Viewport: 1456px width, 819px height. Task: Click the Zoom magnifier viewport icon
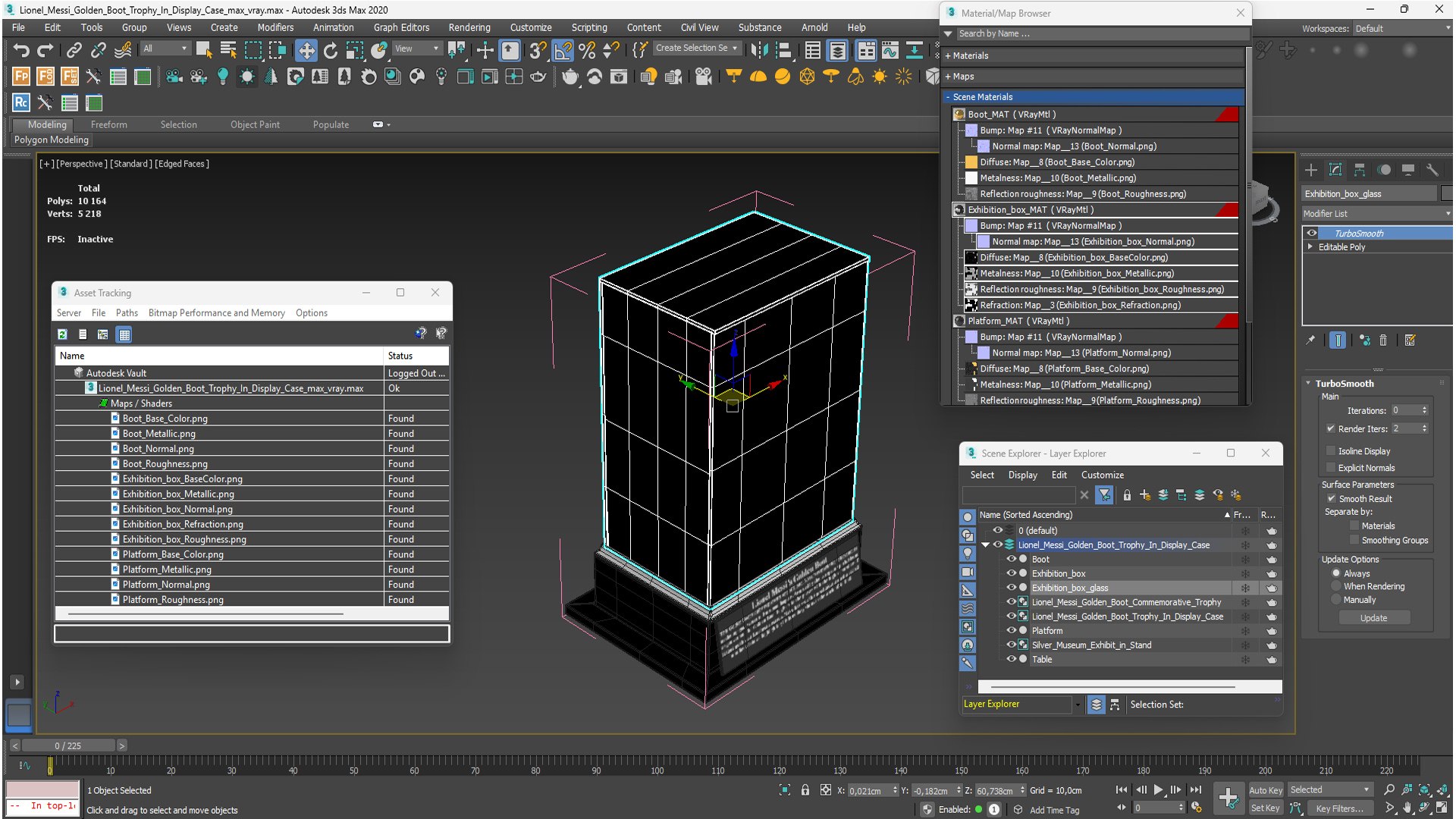click(x=1389, y=790)
